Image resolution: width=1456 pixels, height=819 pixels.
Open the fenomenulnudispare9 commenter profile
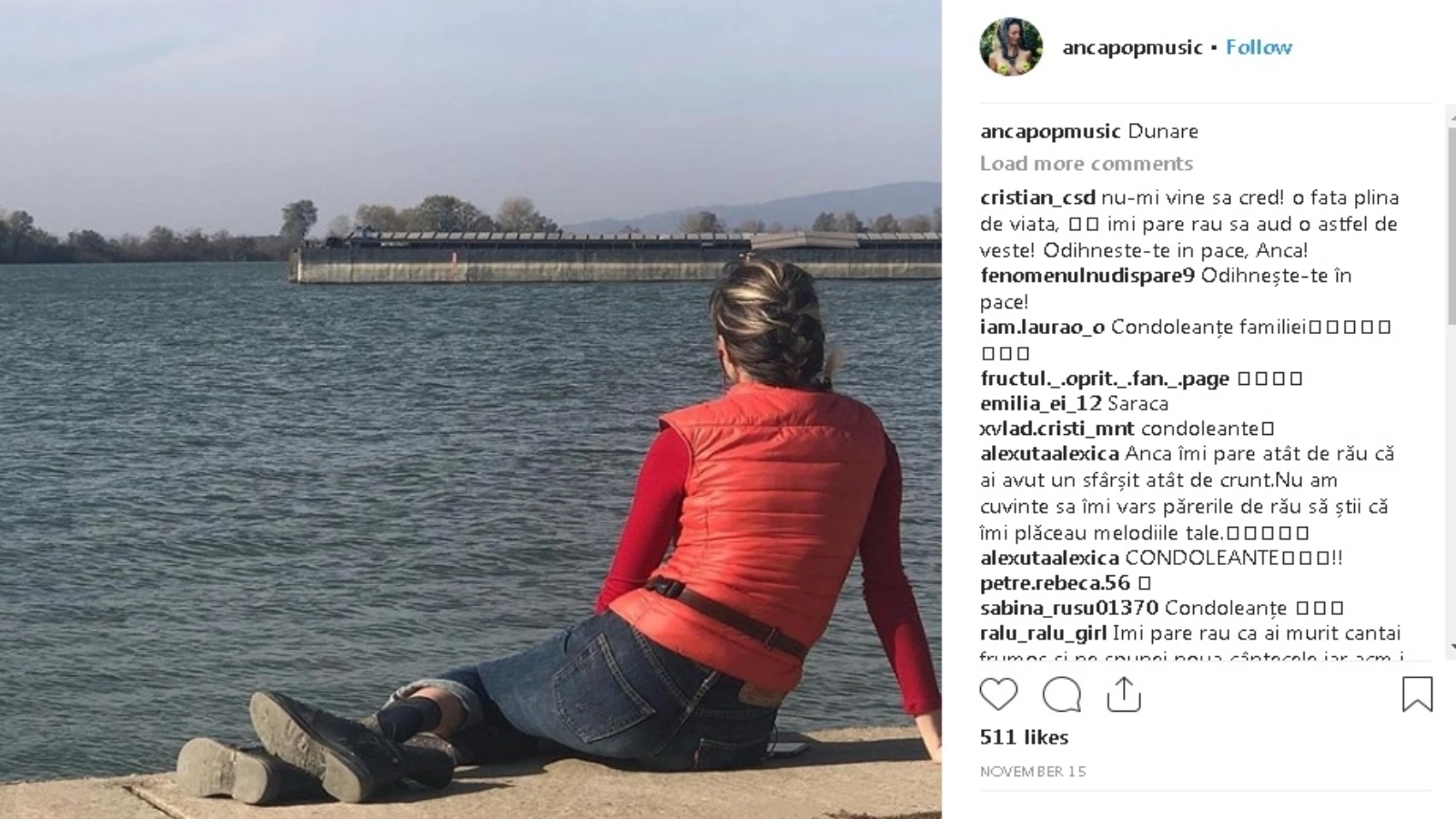point(1087,275)
